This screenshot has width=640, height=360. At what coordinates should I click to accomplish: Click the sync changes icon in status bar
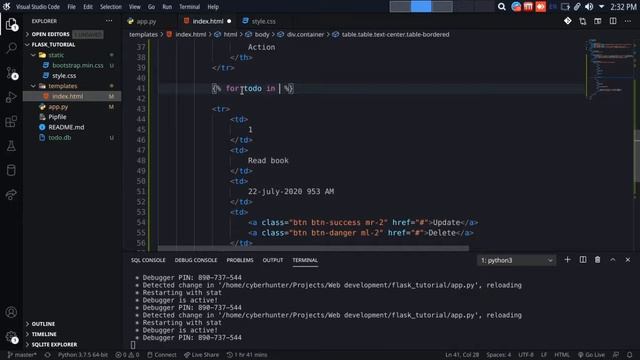47,355
